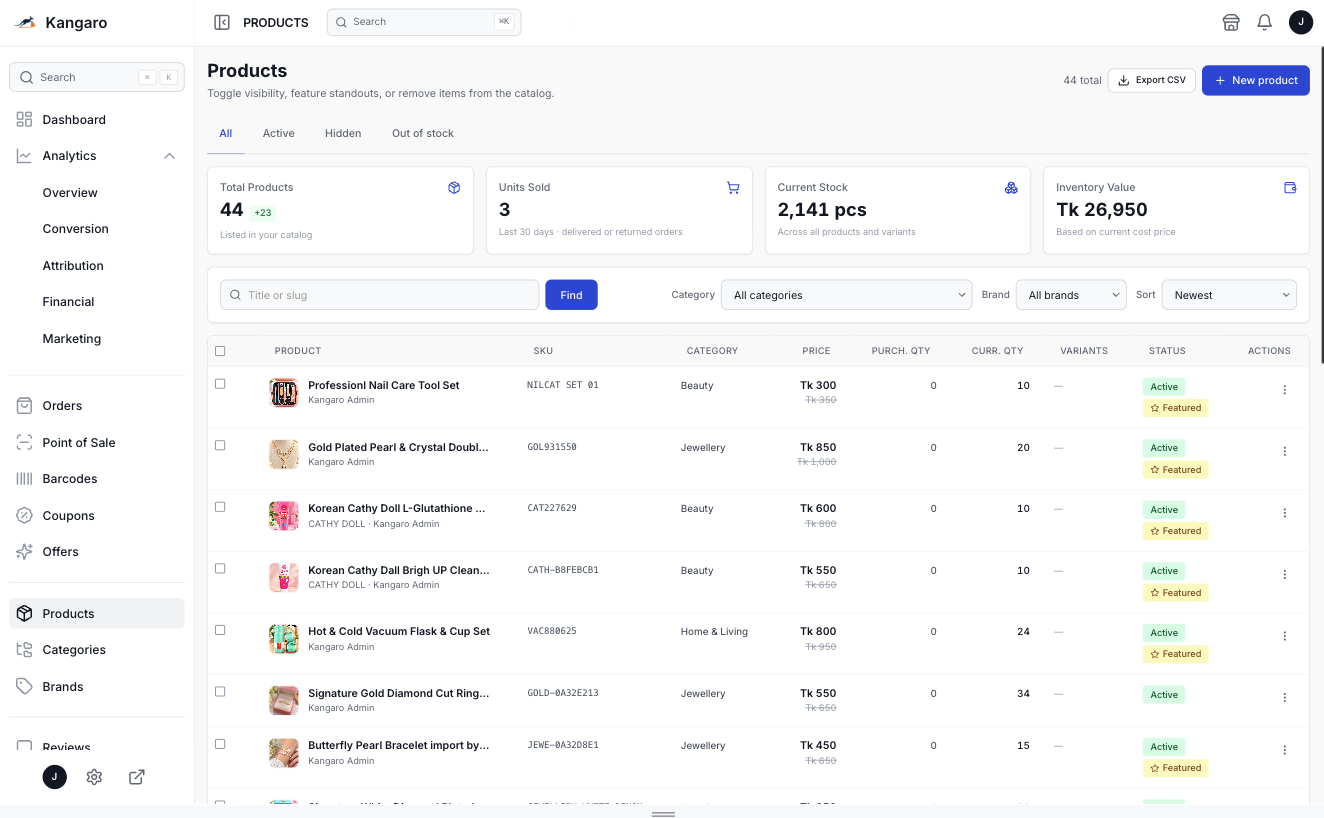Open Analytics Conversion page
This screenshot has width=1324, height=818.
click(x=75, y=229)
